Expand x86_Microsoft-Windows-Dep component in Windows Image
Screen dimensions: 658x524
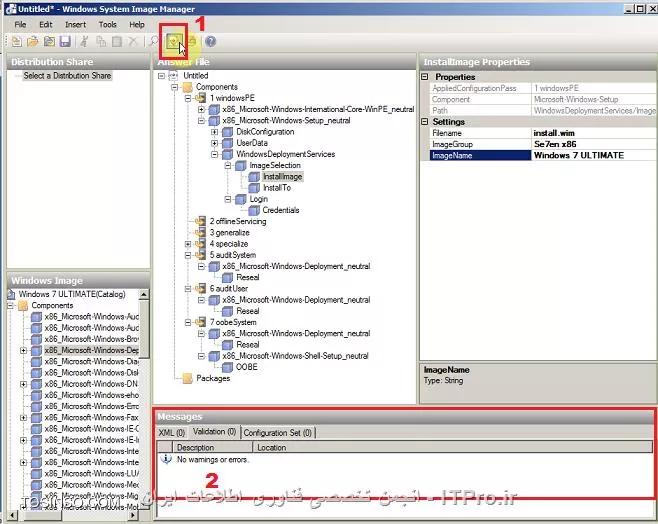point(24,350)
